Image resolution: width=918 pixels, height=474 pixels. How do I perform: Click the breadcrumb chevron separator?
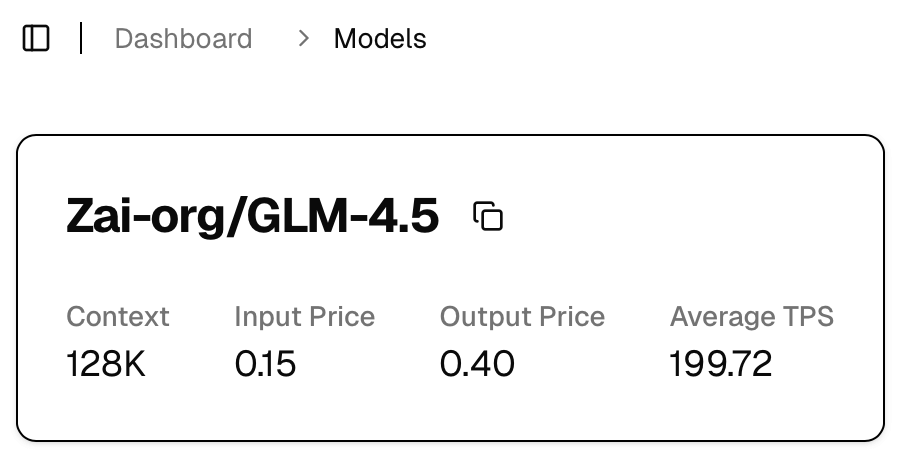304,39
